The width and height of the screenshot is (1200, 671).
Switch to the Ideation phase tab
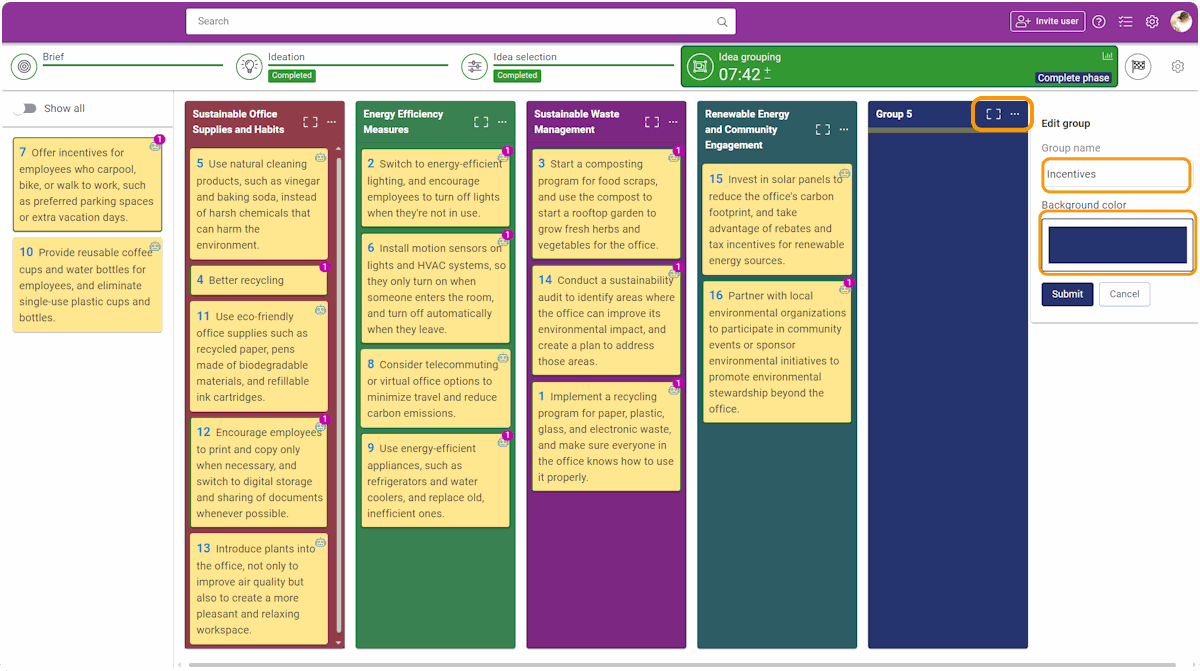tap(286, 57)
